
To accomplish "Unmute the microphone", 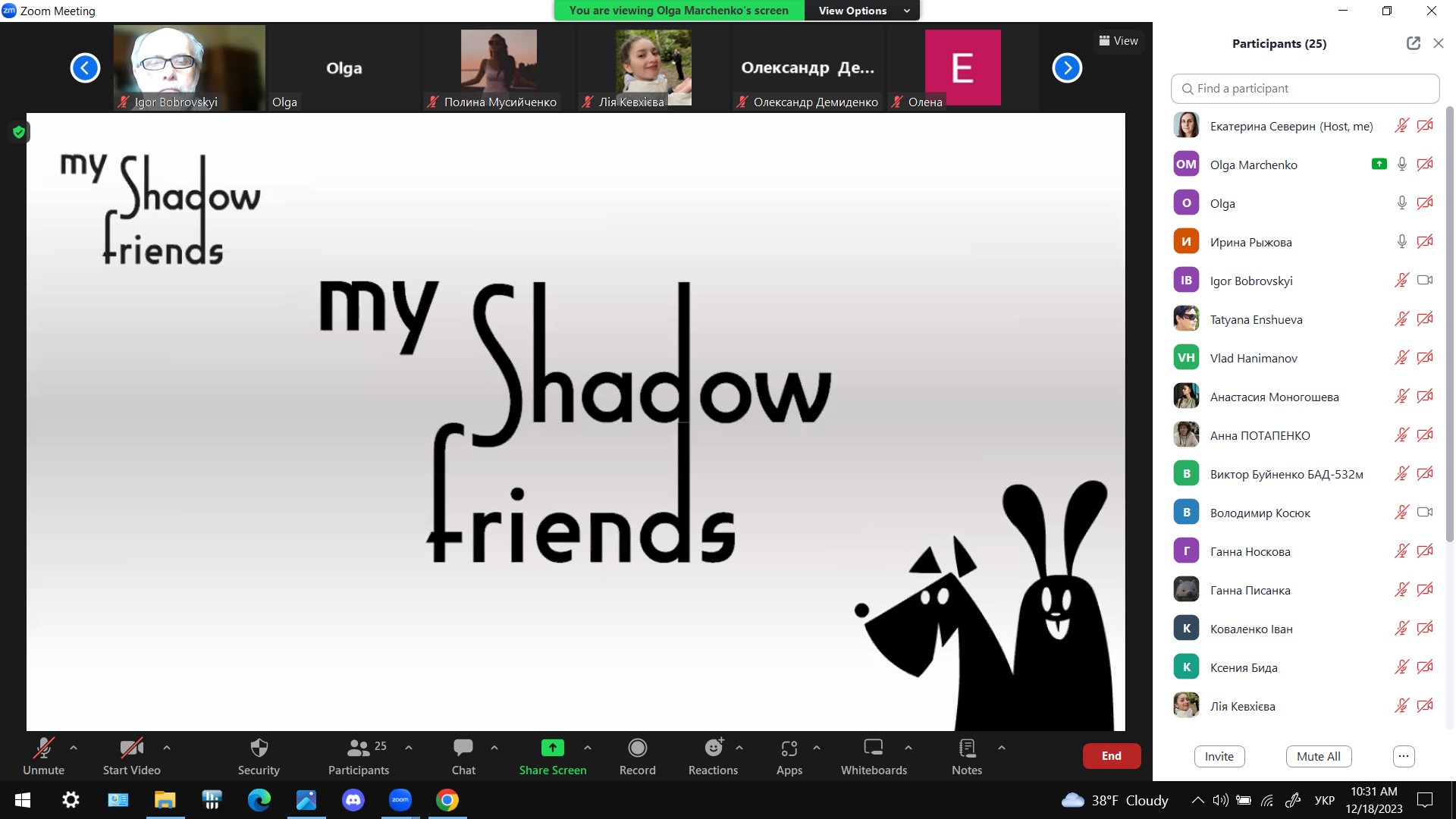I will pos(43,748).
